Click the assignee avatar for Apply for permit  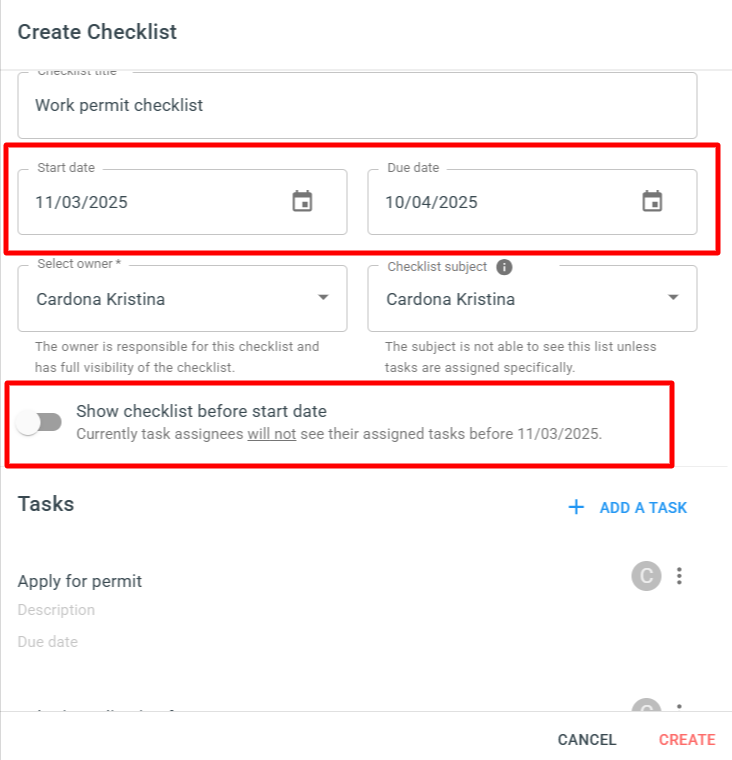(646, 576)
